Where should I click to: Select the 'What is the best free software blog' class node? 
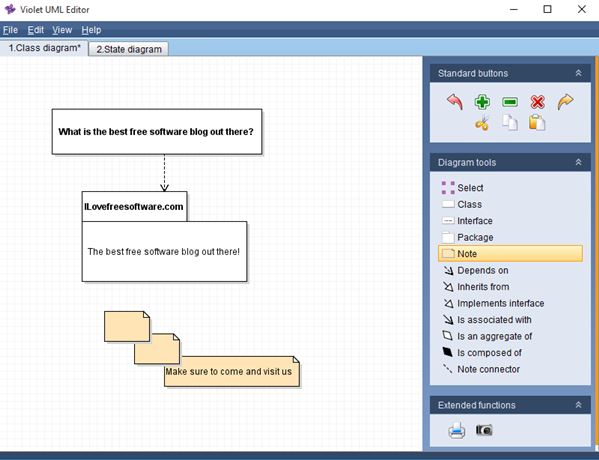(x=157, y=131)
